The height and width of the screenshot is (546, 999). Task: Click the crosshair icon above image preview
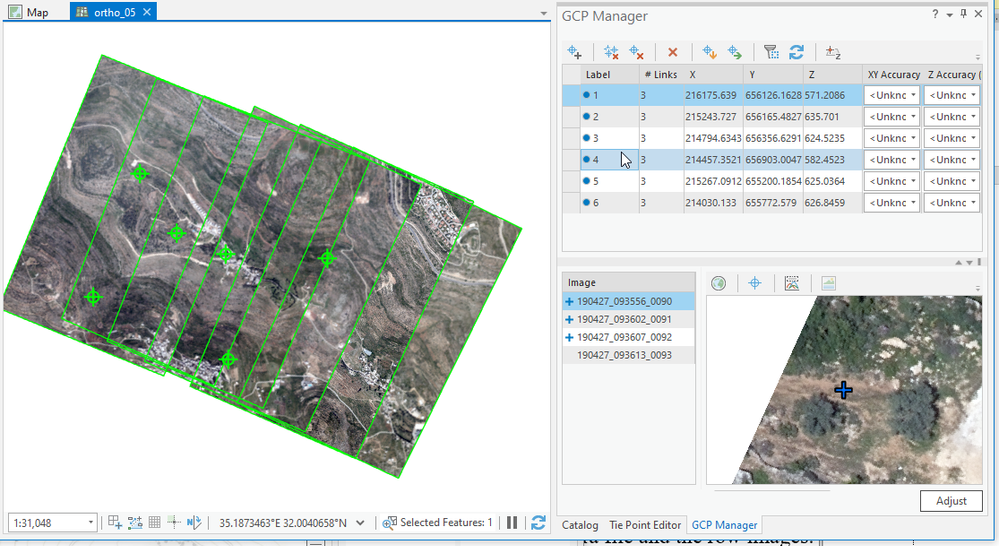click(755, 284)
